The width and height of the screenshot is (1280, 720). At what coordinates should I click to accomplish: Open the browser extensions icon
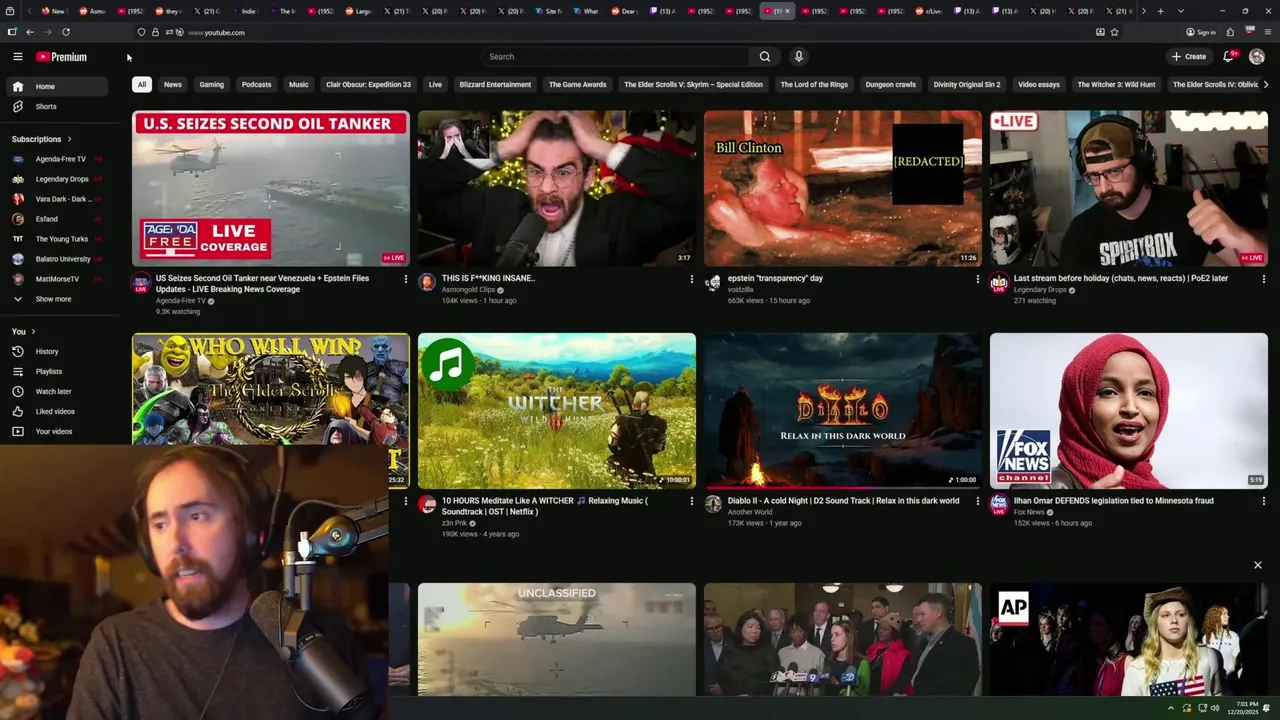1230,32
